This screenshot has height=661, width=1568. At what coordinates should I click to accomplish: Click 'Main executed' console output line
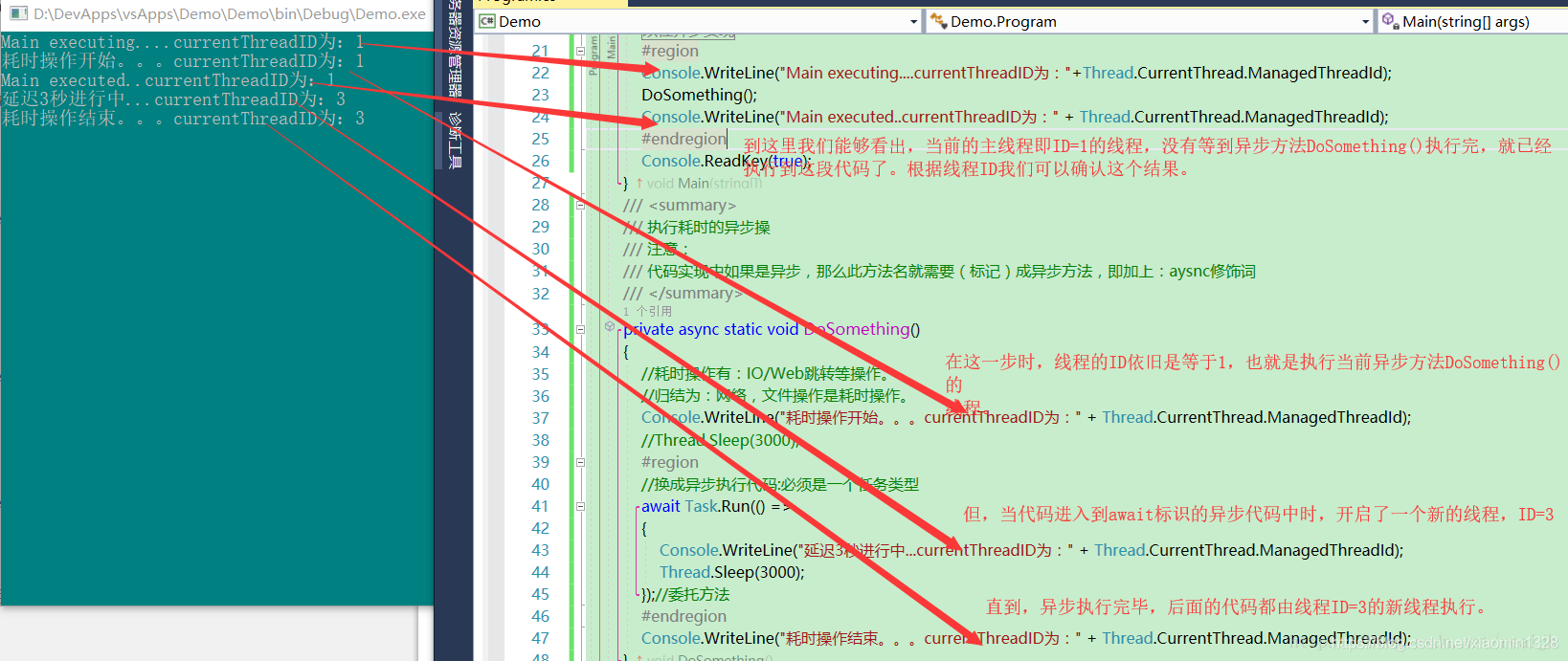pos(168,80)
